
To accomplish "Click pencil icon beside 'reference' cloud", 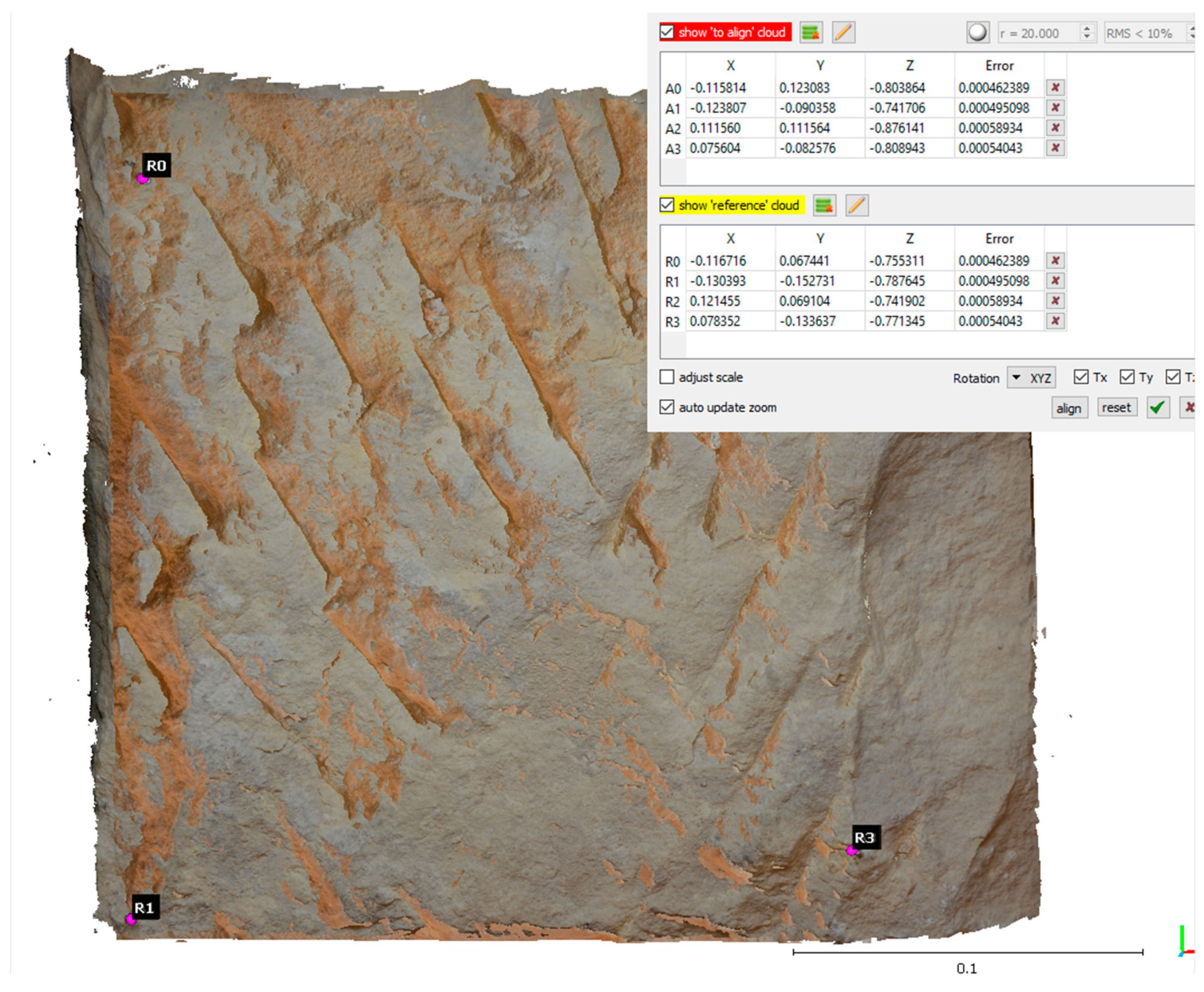I will click(856, 206).
